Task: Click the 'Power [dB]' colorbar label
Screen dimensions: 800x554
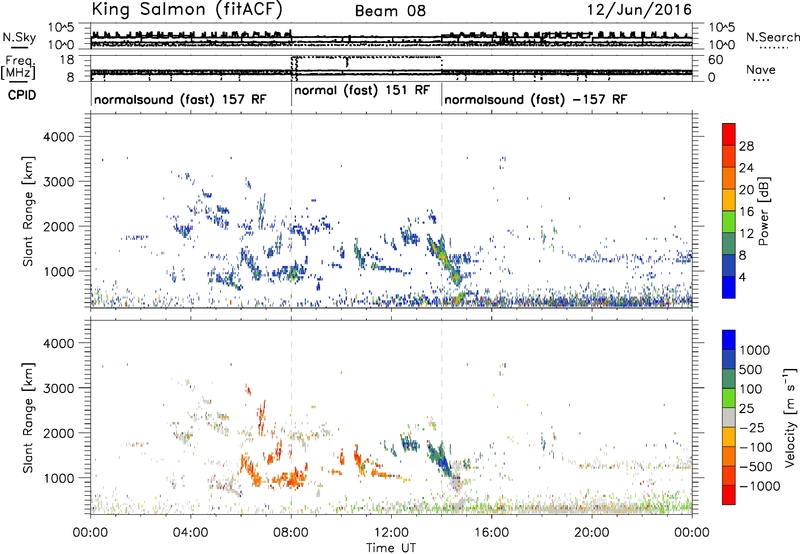Action: click(764, 211)
